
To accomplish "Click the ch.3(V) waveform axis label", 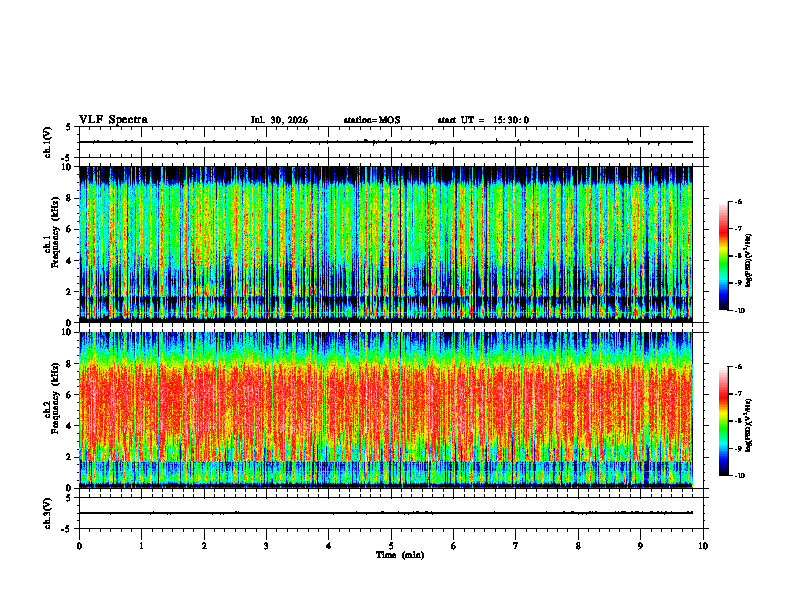I will coord(48,513).
